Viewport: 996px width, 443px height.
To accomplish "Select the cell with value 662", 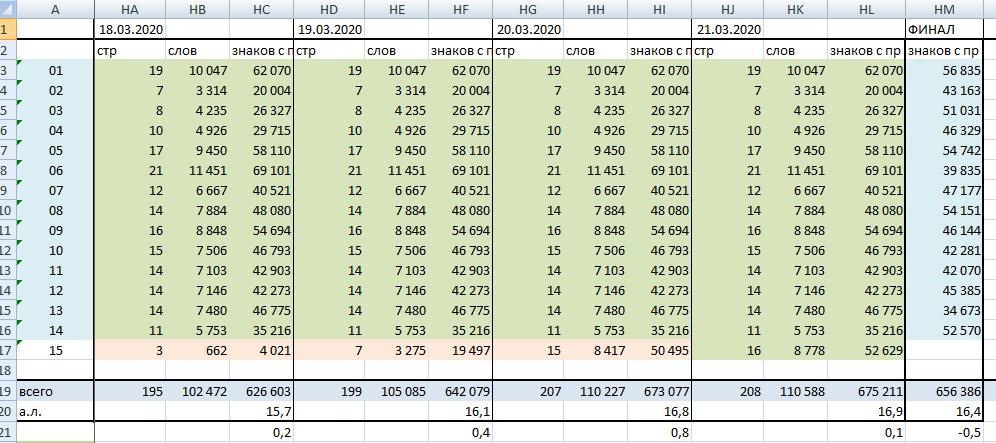I will pos(195,350).
